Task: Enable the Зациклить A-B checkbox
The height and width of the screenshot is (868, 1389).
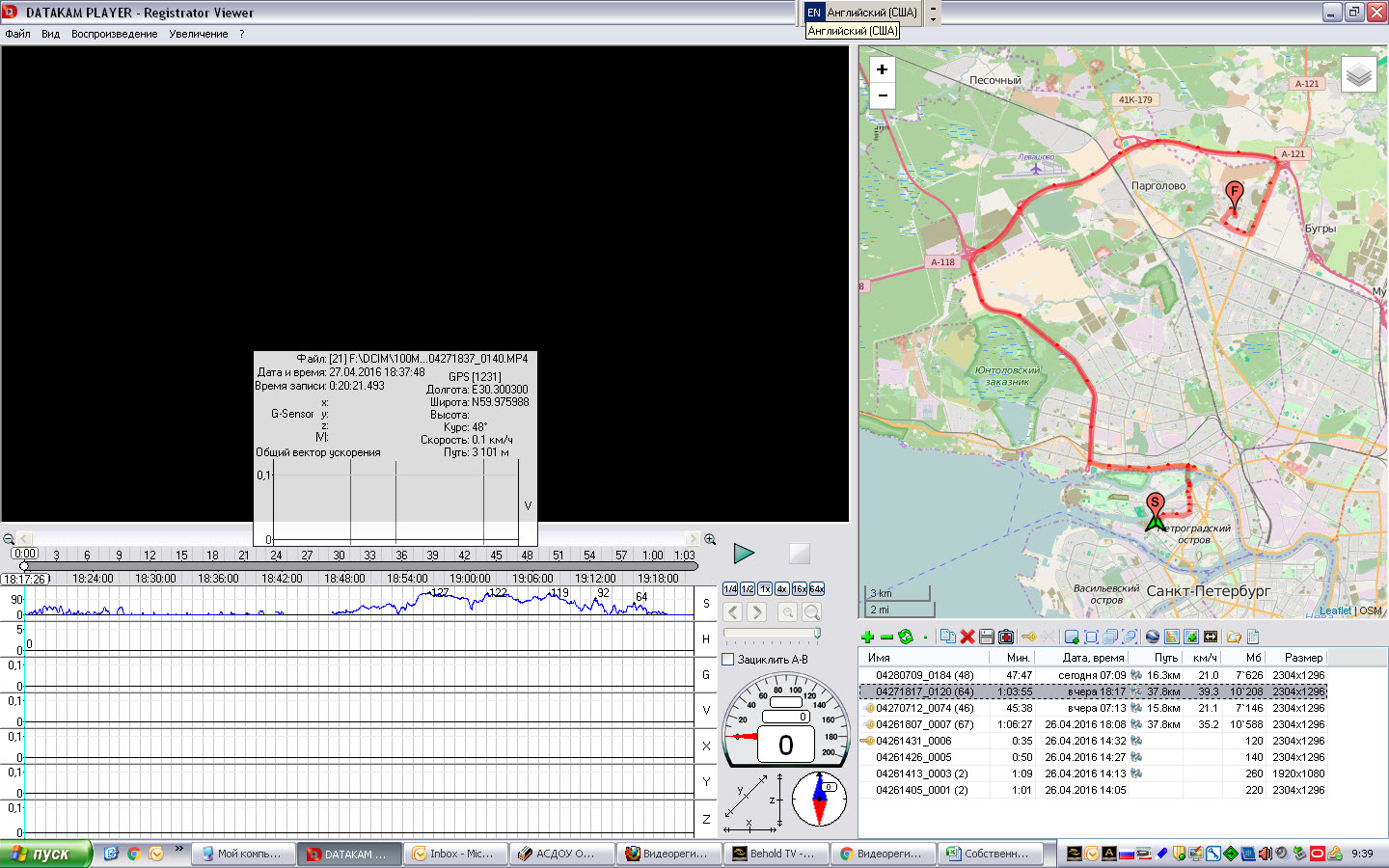Action: (729, 660)
